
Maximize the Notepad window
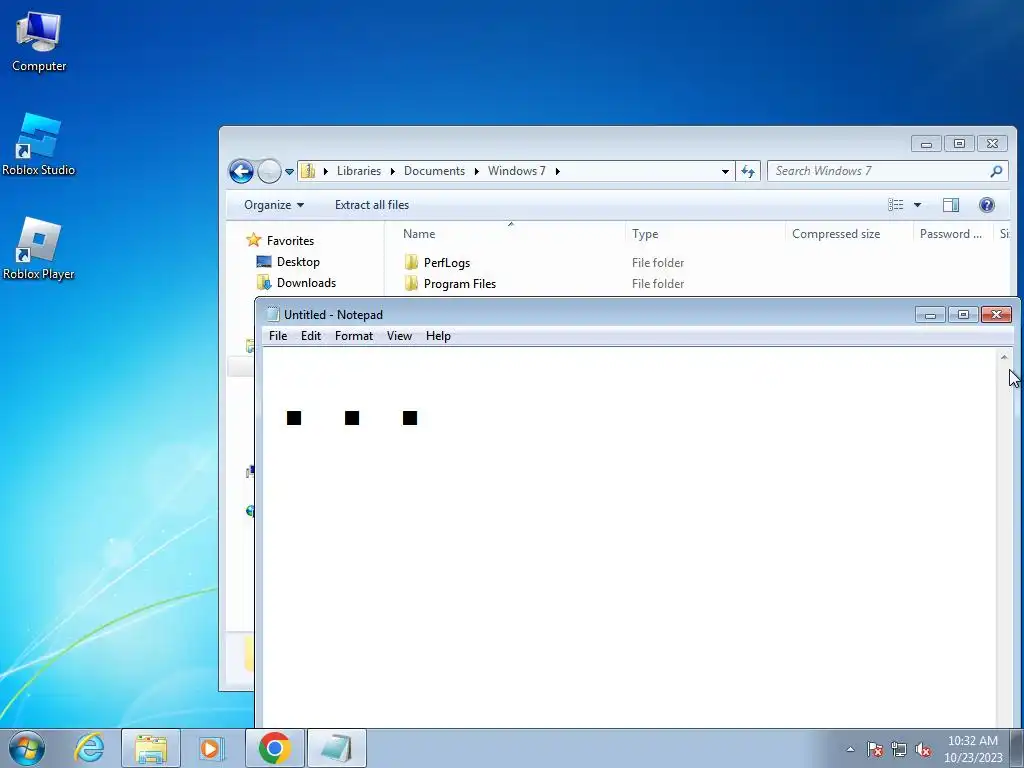pyautogui.click(x=963, y=315)
